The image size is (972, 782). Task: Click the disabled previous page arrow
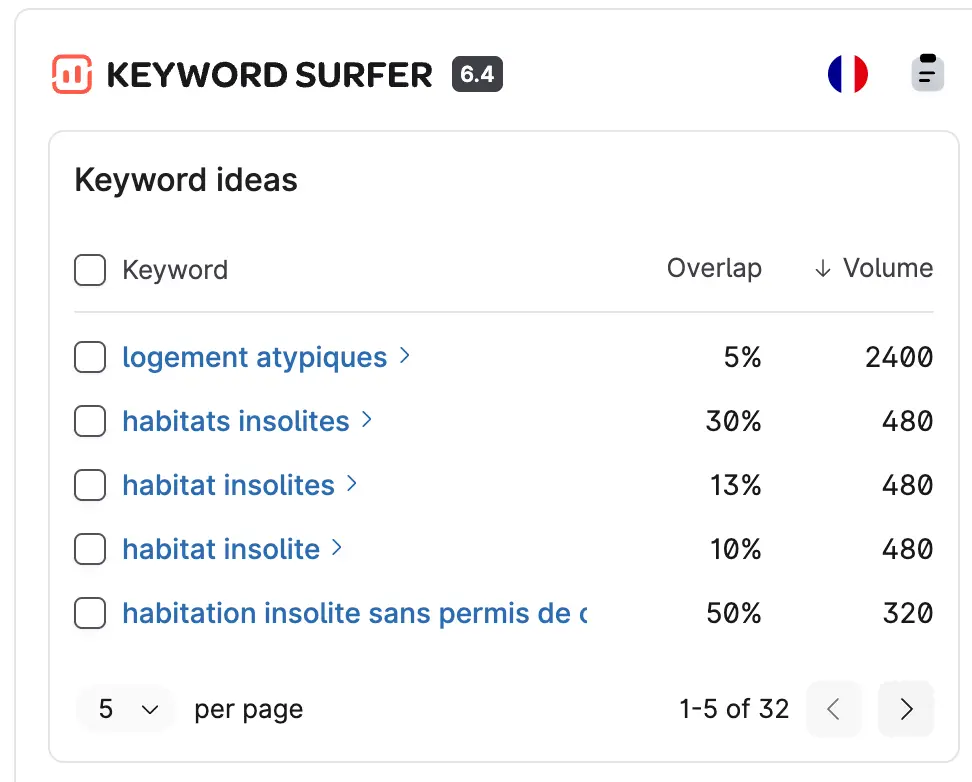(834, 709)
